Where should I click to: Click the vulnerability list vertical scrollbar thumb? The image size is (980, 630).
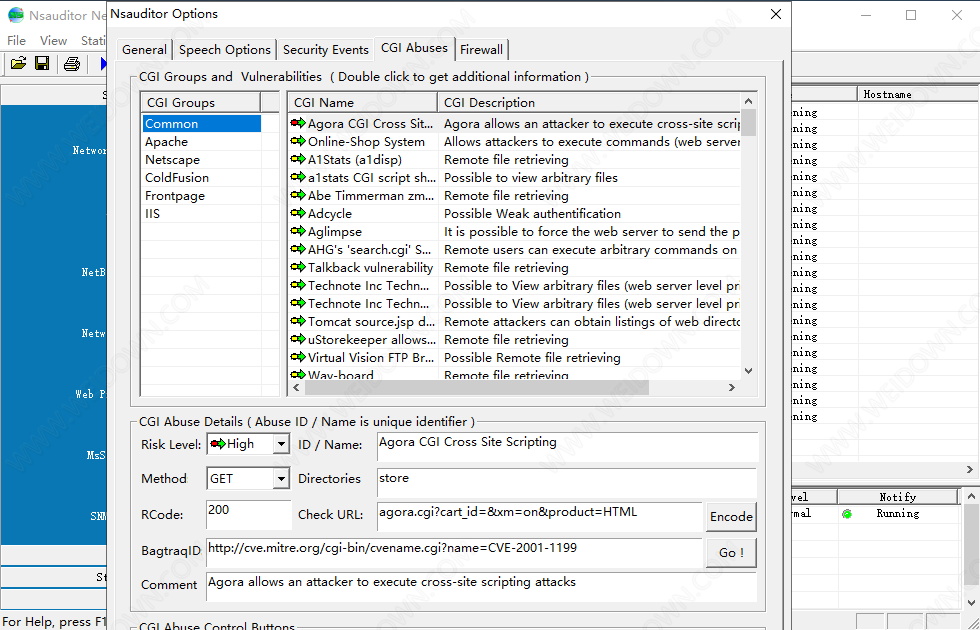[748, 122]
